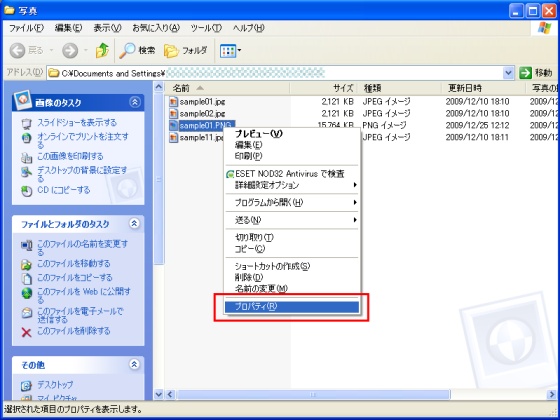Click the horizontal scrollbar thumb
The width and height of the screenshot is (560, 420).
click(x=313, y=394)
